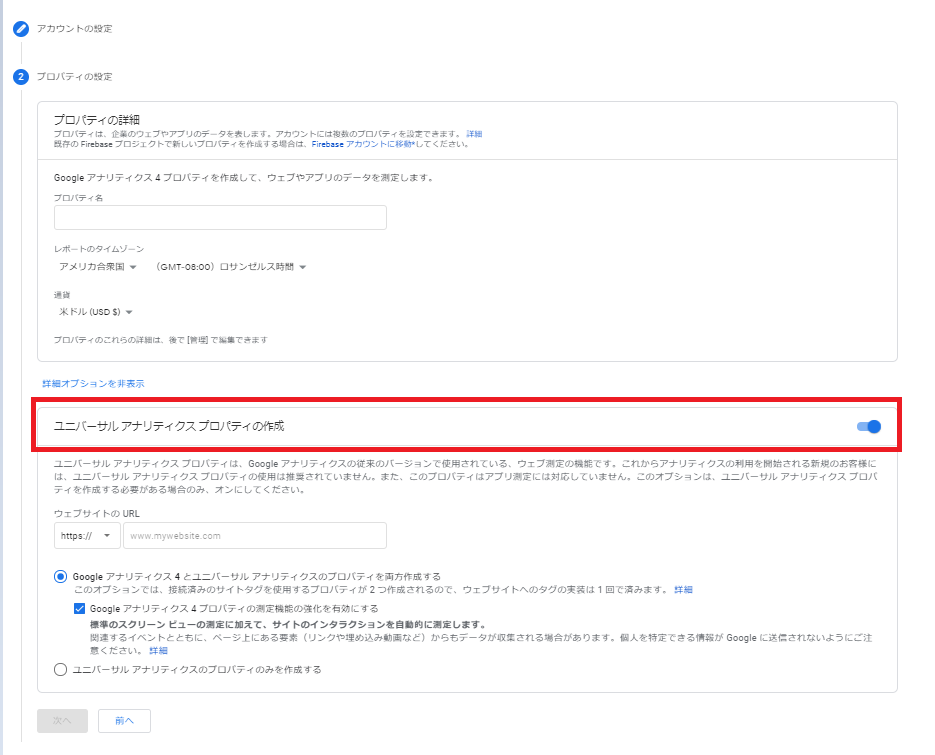Select the プロパティの設定 step label

pyautogui.click(x=74, y=77)
